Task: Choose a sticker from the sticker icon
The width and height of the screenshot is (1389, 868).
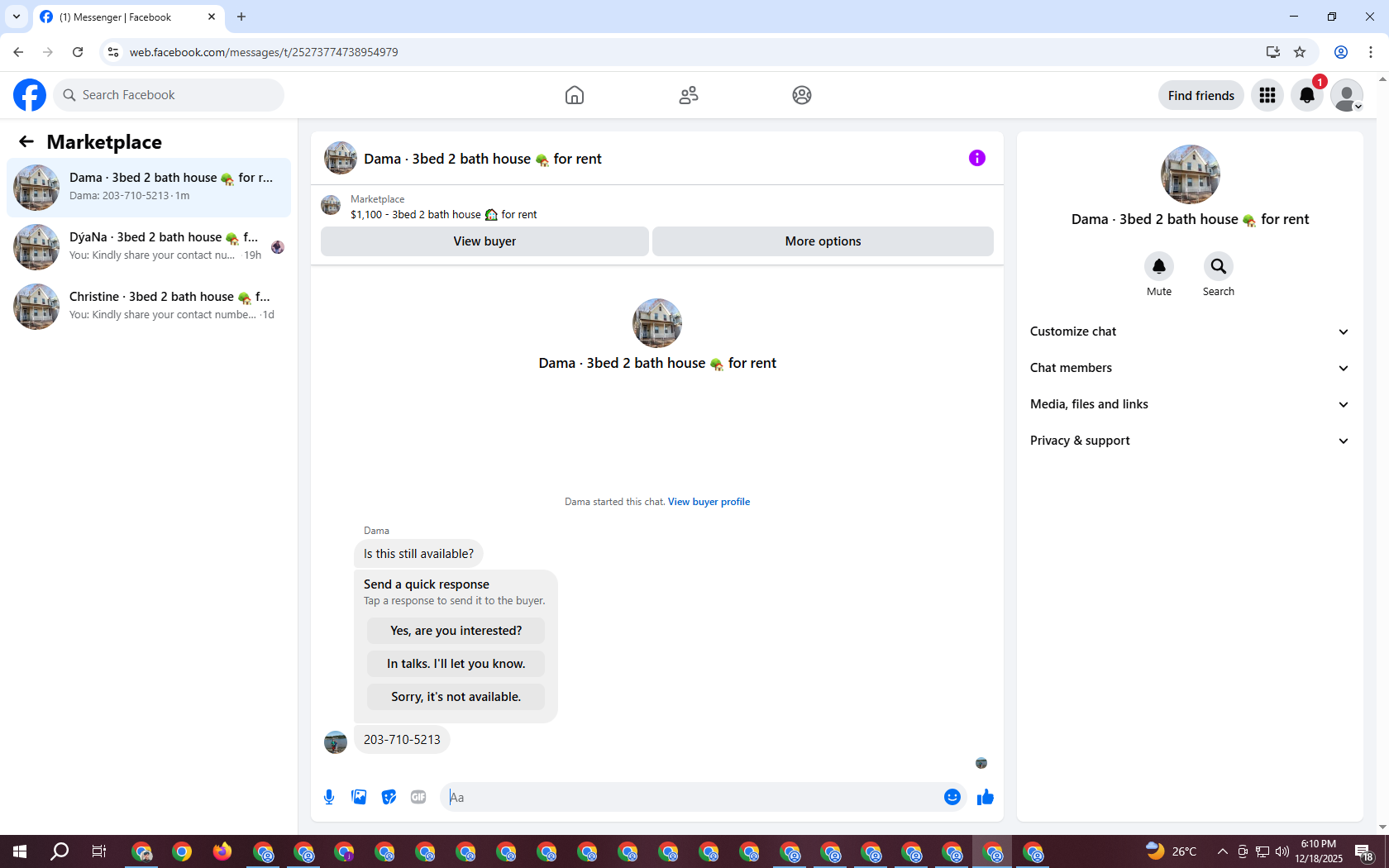Action: (x=389, y=797)
